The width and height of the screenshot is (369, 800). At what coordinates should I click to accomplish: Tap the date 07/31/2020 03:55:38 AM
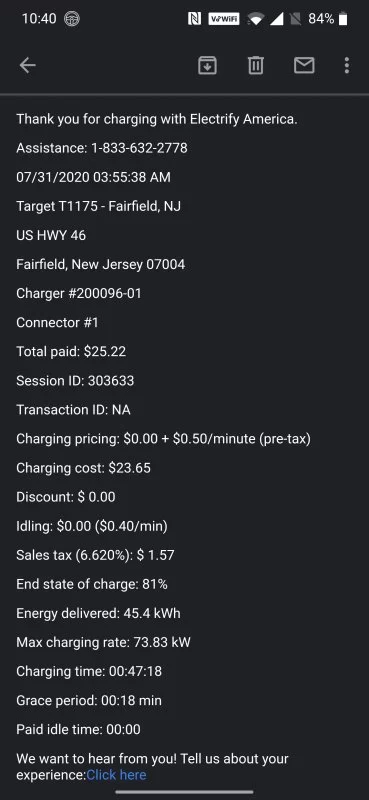point(93,178)
